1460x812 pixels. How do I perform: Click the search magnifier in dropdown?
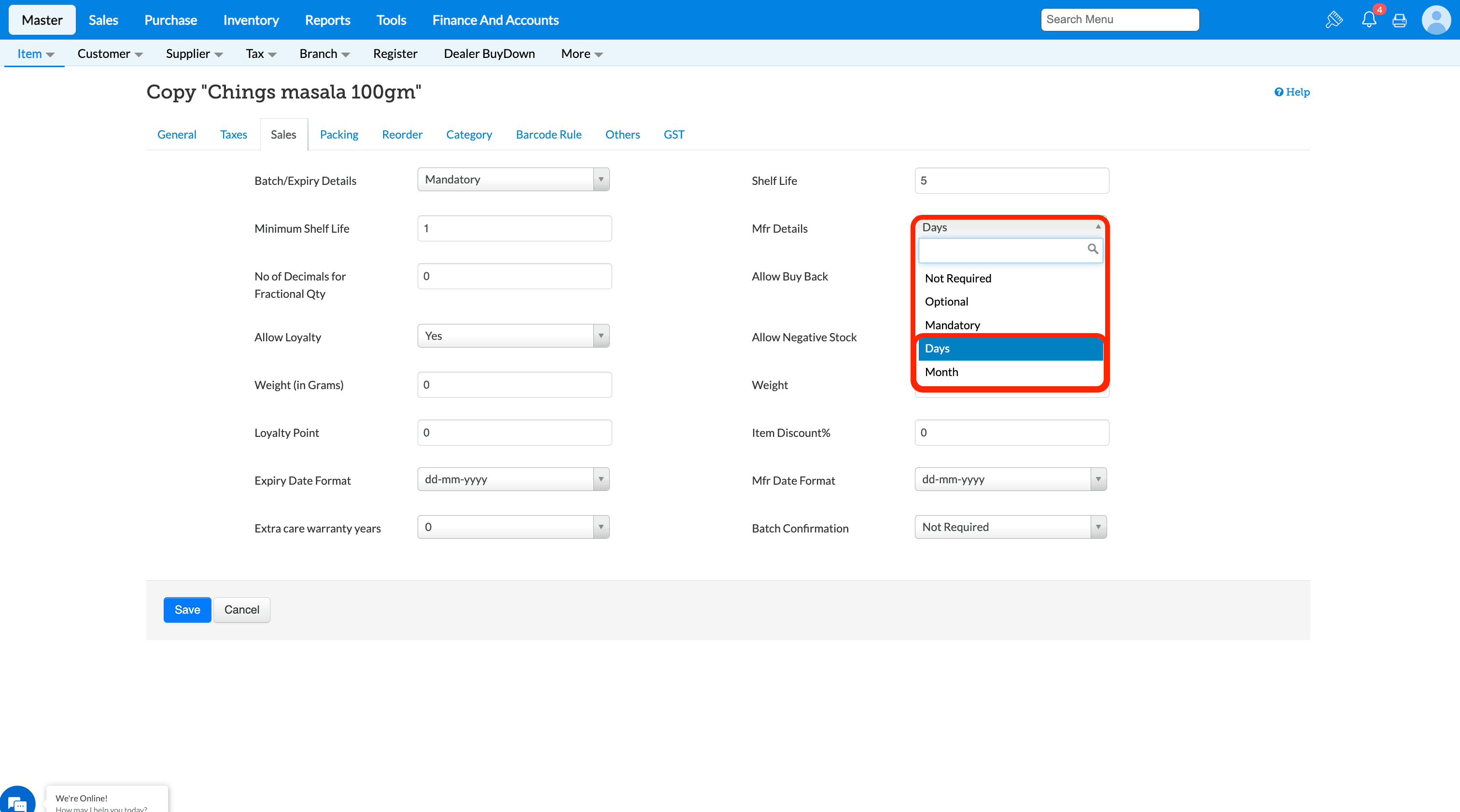point(1092,249)
